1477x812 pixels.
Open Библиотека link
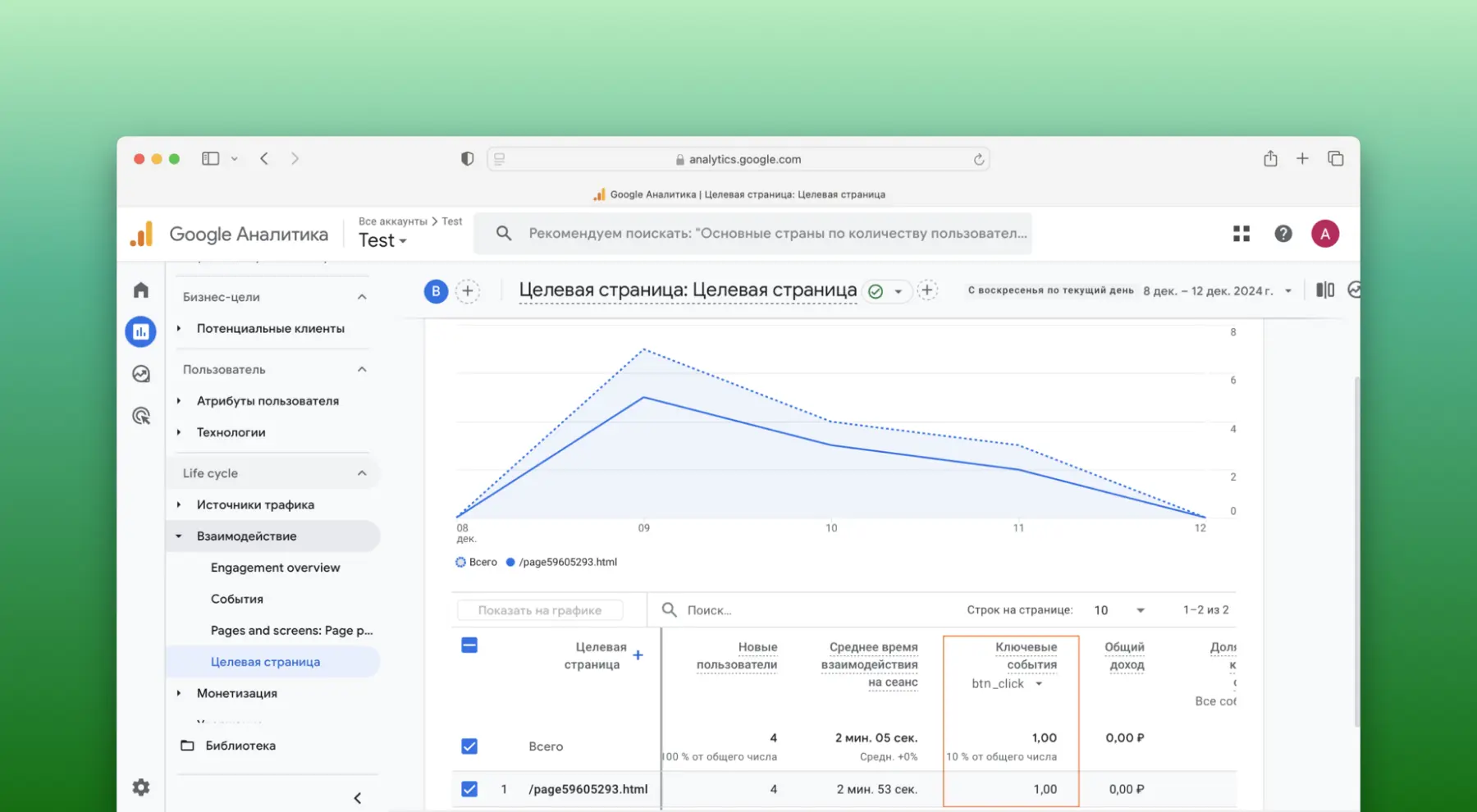click(240, 746)
